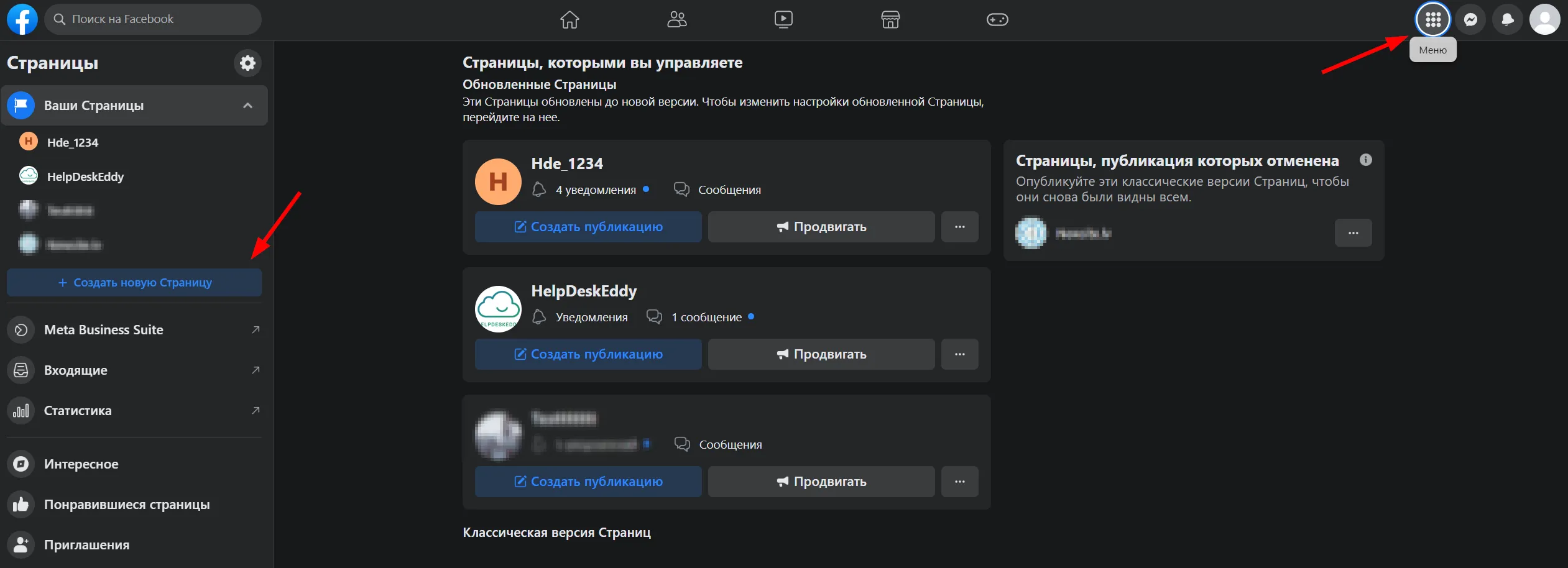The height and width of the screenshot is (568, 1568).
Task: Click Создать публикацию for Hde_1234
Action: 588,227
